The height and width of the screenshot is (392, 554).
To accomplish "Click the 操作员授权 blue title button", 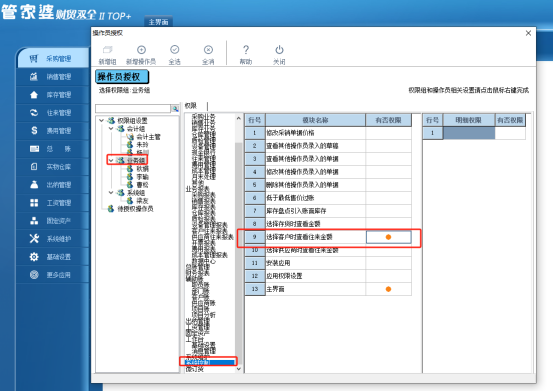I will 122,77.
